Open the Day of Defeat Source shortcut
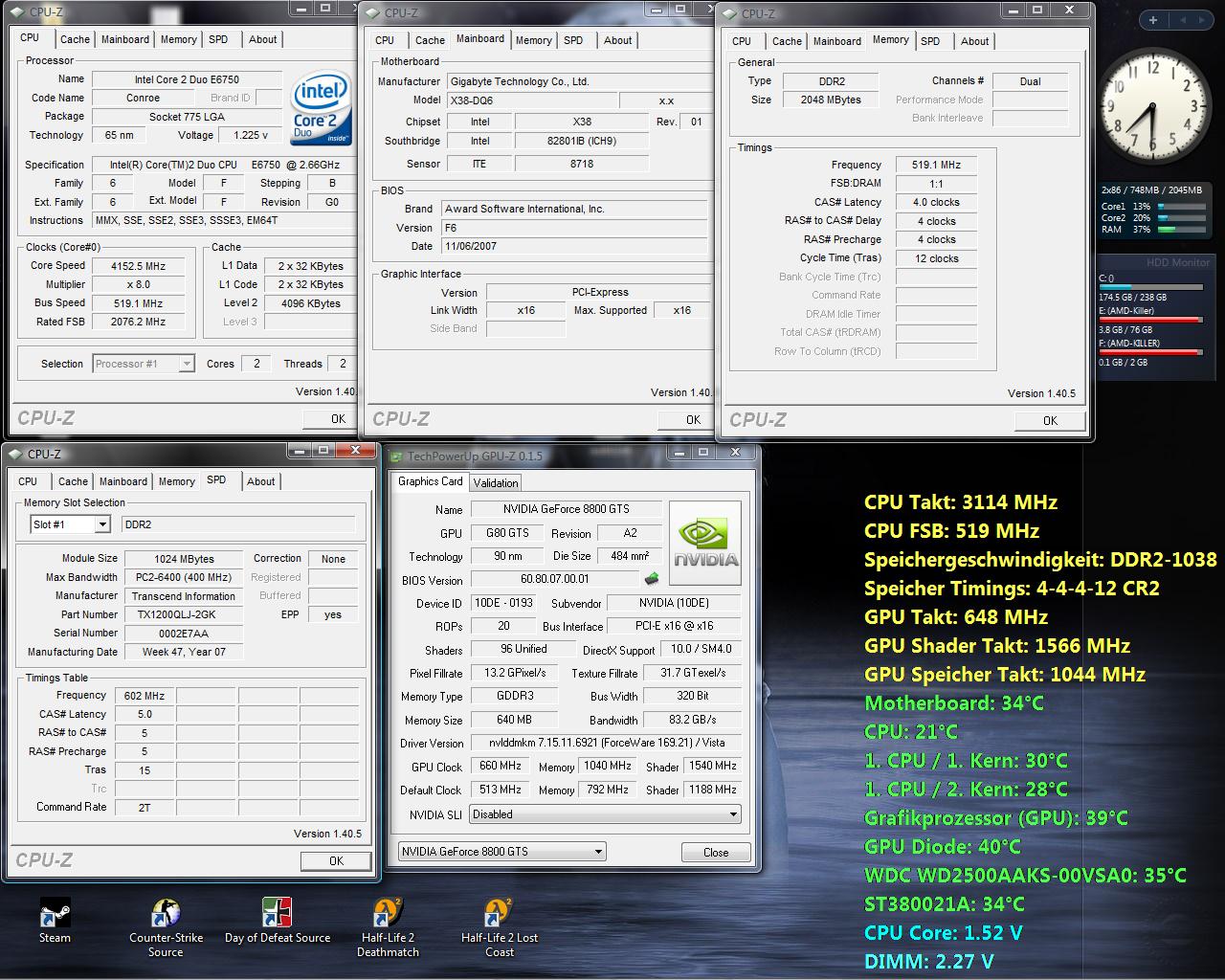1225x980 pixels. tap(278, 921)
